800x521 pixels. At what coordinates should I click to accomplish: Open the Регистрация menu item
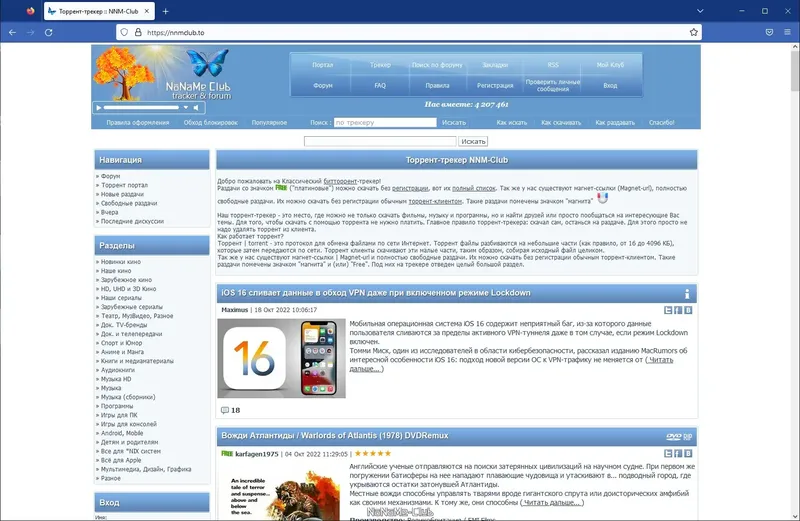495,86
